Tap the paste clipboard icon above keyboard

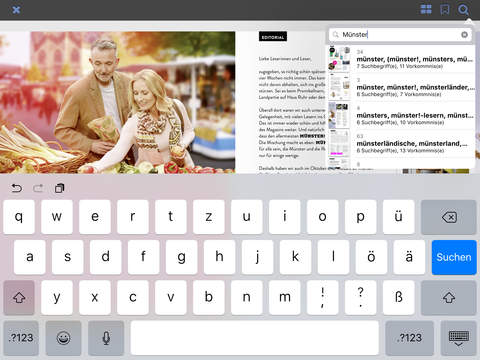(x=59, y=188)
